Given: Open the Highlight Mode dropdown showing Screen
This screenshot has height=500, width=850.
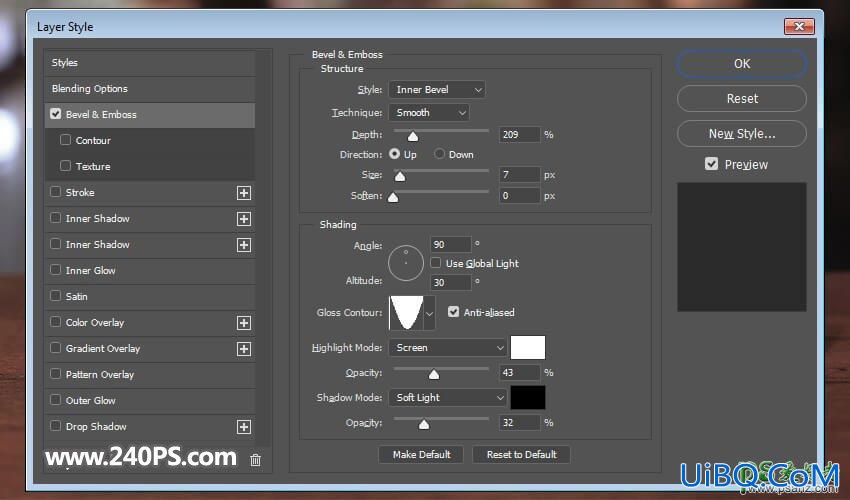Looking at the screenshot, I should (x=448, y=348).
